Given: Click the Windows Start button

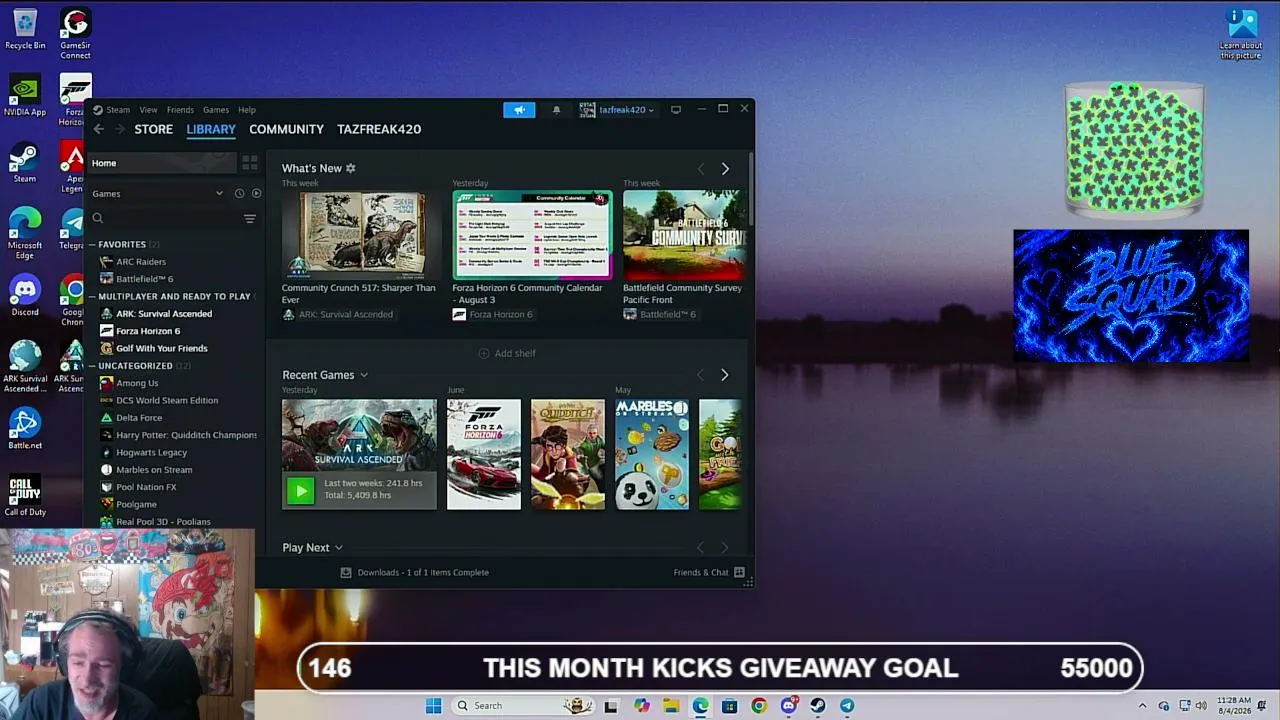Looking at the screenshot, I should (x=433, y=706).
